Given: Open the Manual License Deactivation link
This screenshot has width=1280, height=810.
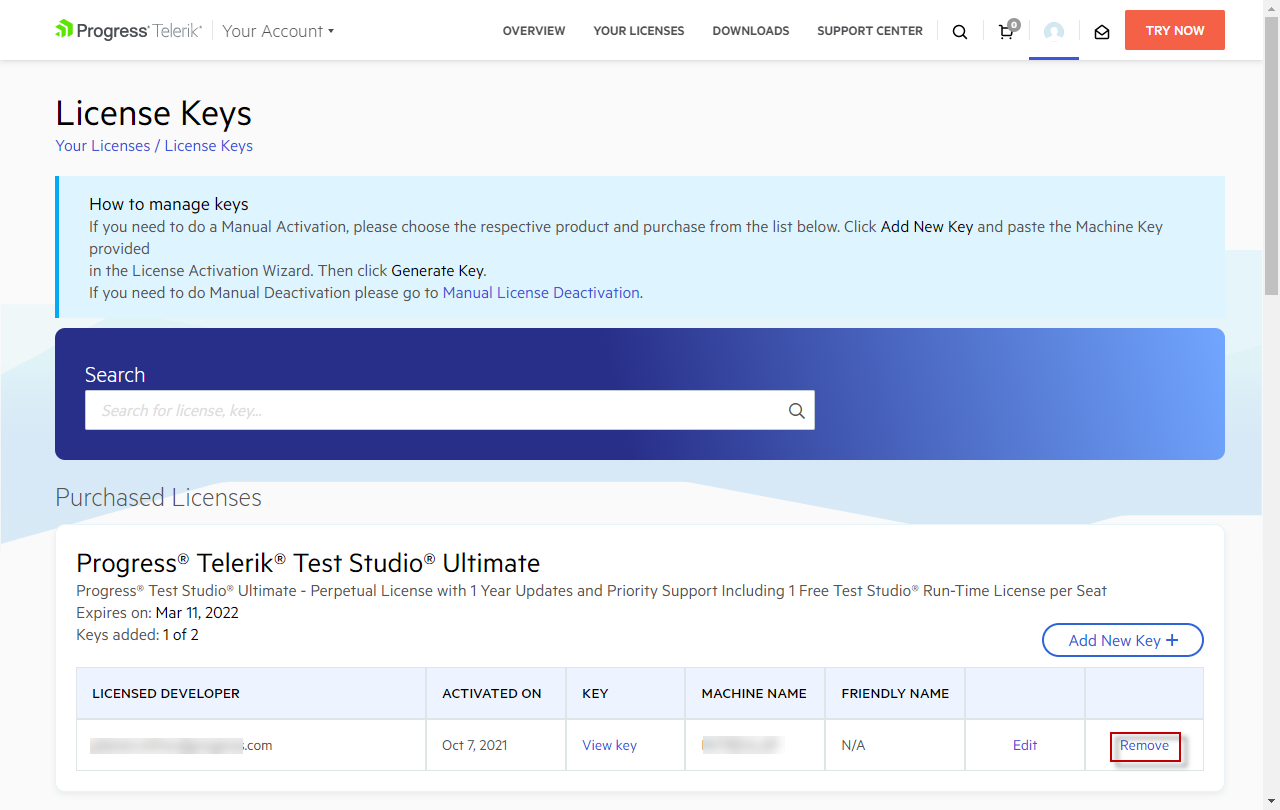Looking at the screenshot, I should point(541,293).
